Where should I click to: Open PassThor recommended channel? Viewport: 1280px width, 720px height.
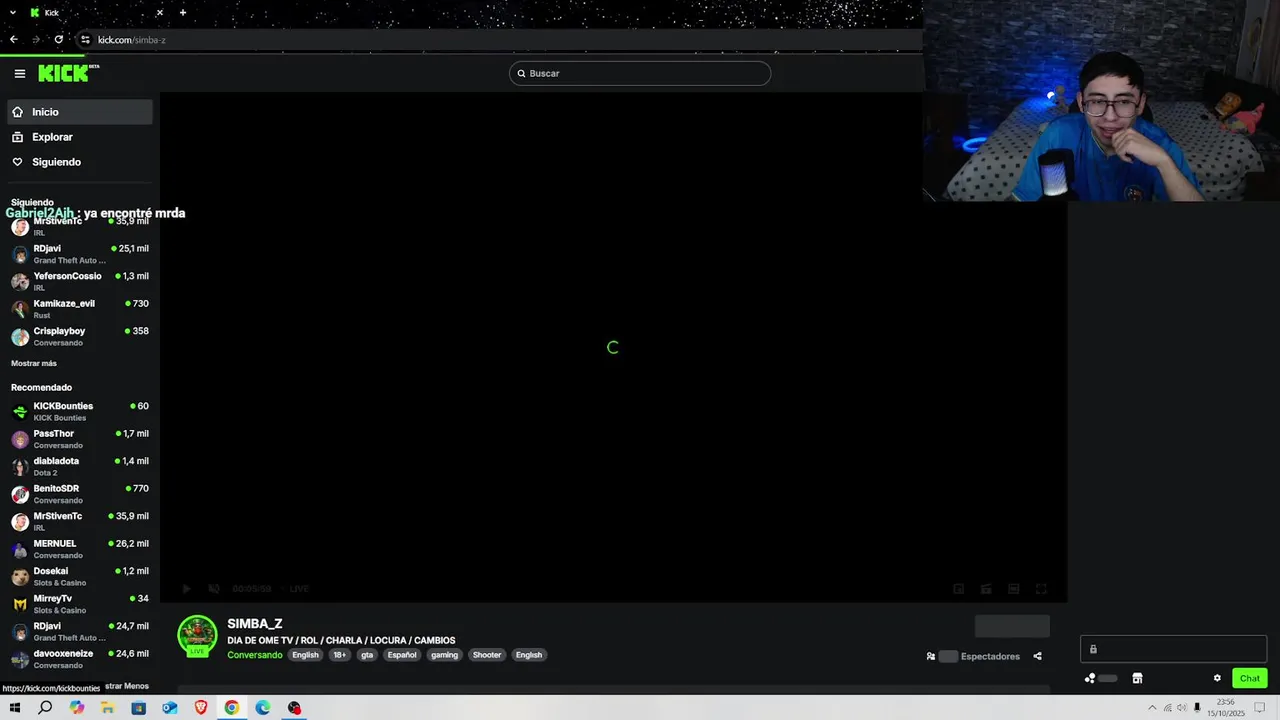(80, 439)
